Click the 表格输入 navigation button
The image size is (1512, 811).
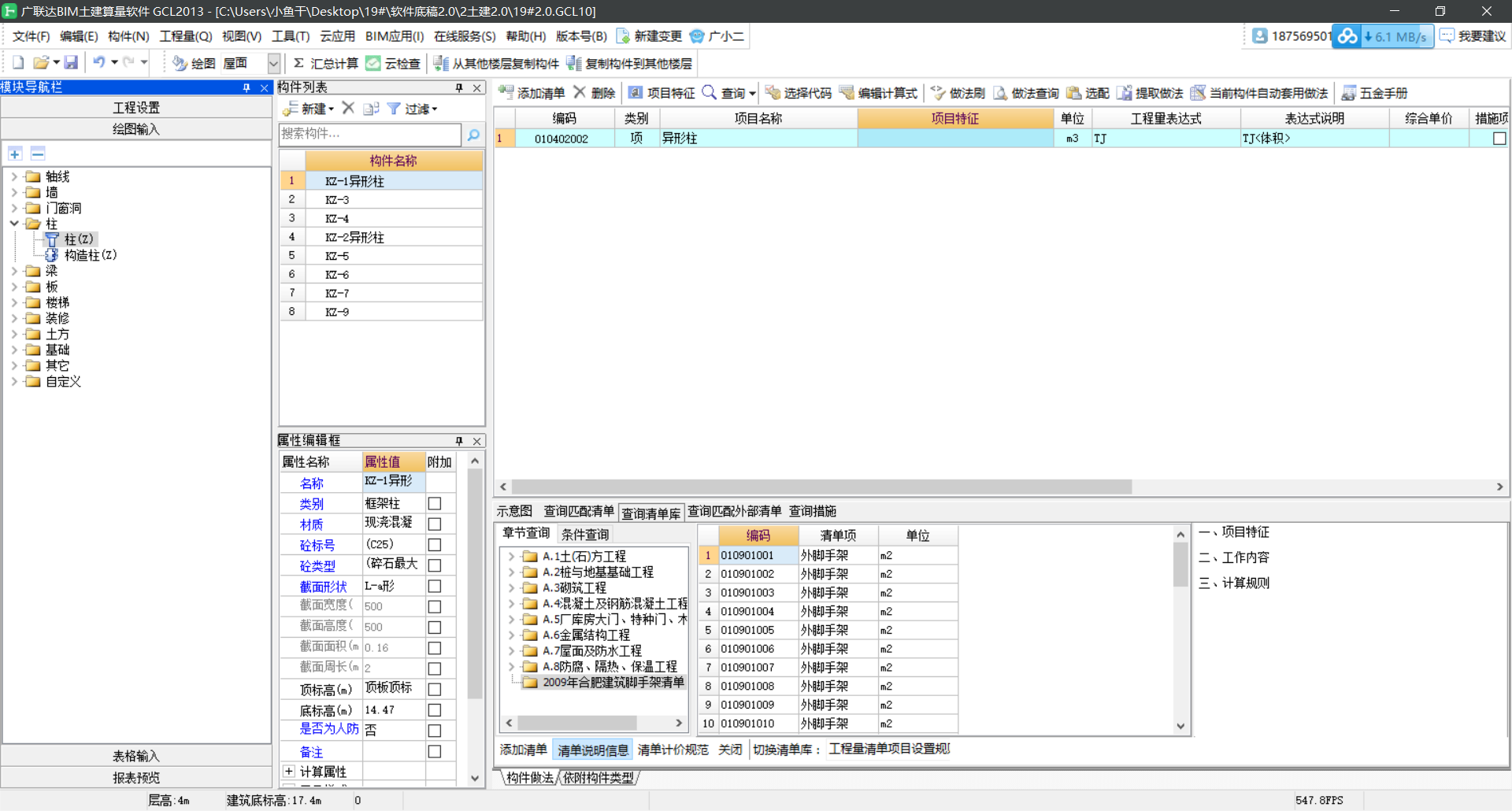point(136,756)
